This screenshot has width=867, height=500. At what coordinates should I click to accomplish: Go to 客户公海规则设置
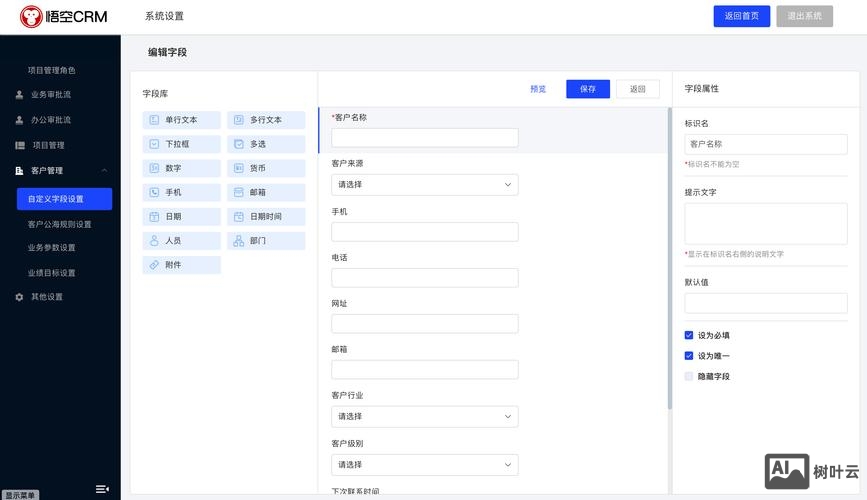click(x=60, y=225)
